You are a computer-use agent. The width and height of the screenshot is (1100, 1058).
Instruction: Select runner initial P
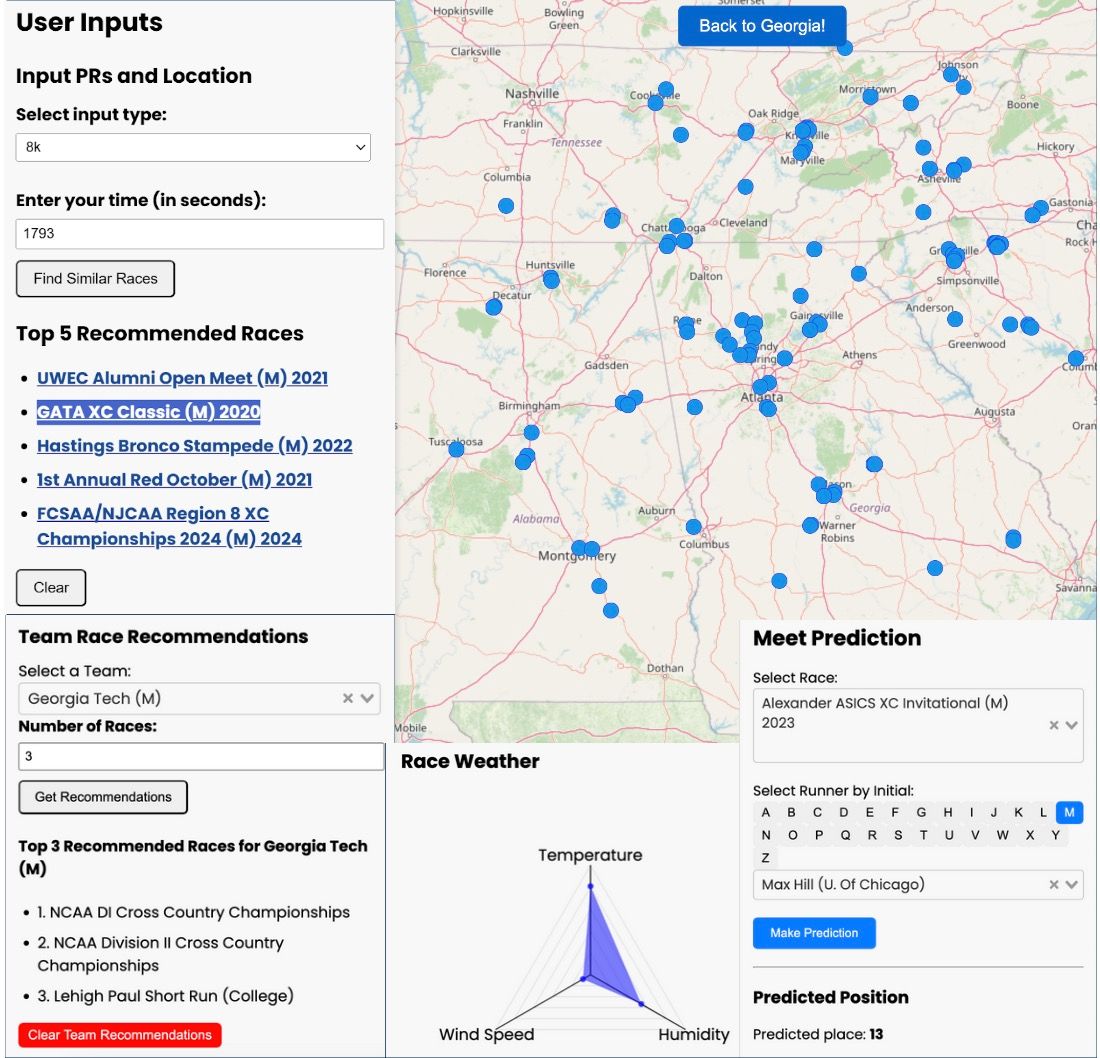coord(819,835)
